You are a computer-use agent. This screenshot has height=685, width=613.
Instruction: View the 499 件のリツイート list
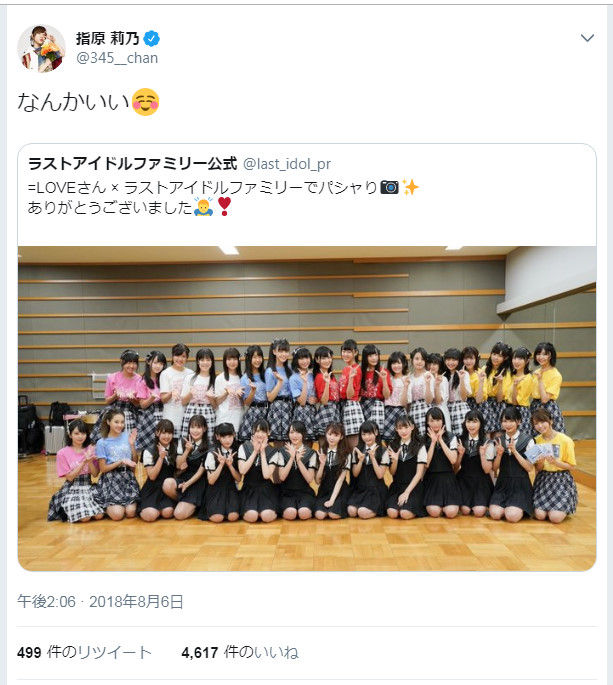84,653
